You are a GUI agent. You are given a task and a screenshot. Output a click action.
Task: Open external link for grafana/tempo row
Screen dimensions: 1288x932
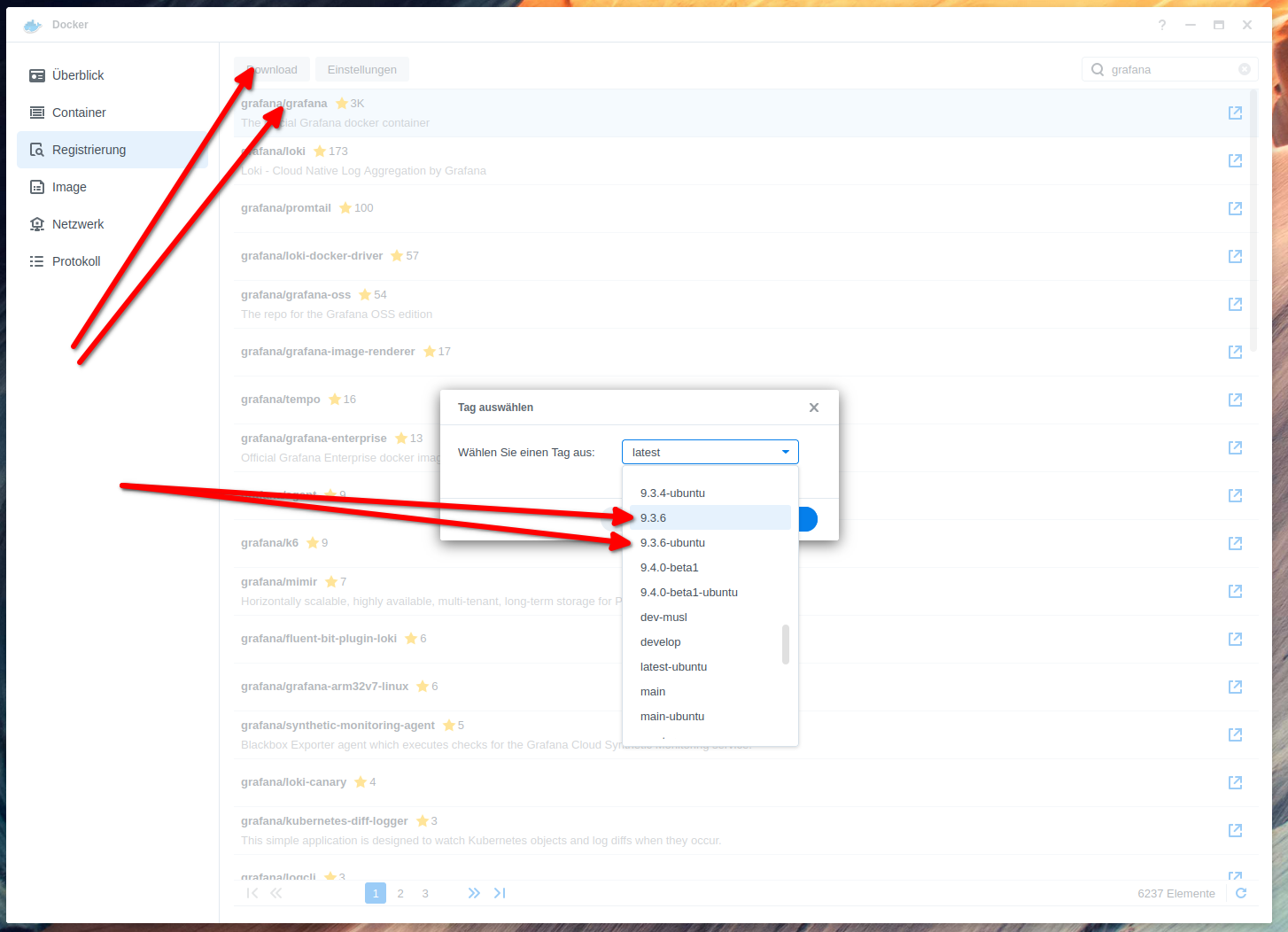(x=1235, y=400)
